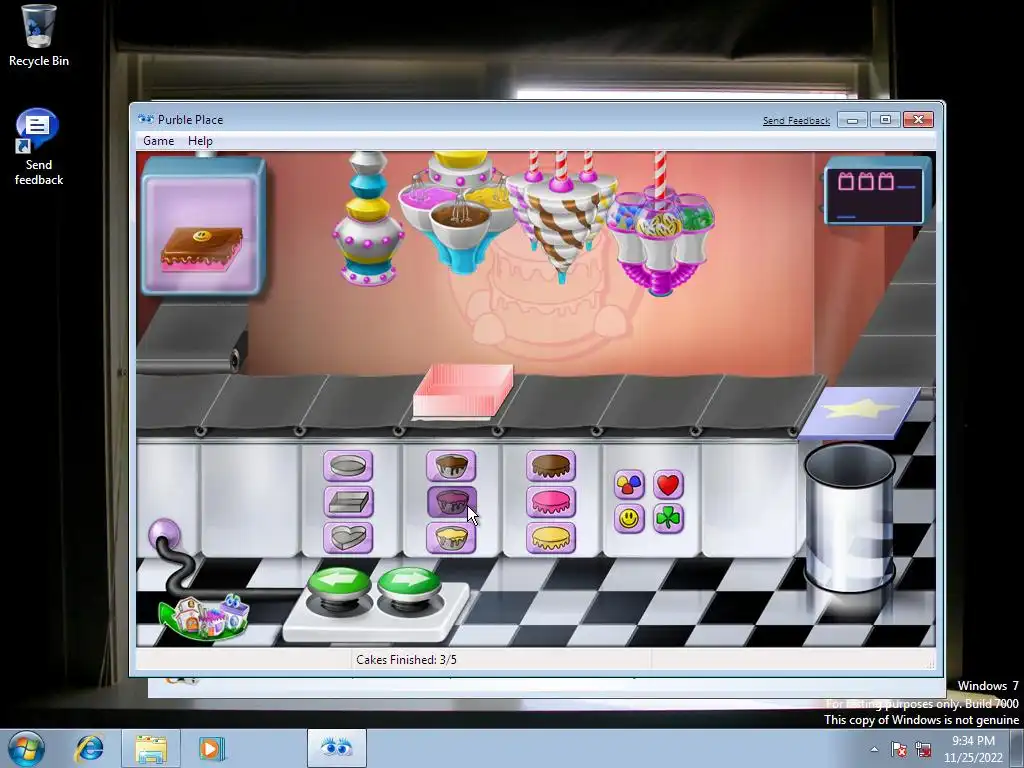
Task: Add the green clover decoration
Action: click(668, 519)
